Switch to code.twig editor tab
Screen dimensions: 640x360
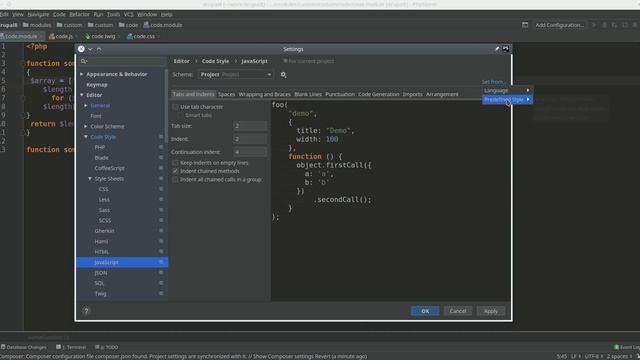click(x=103, y=36)
